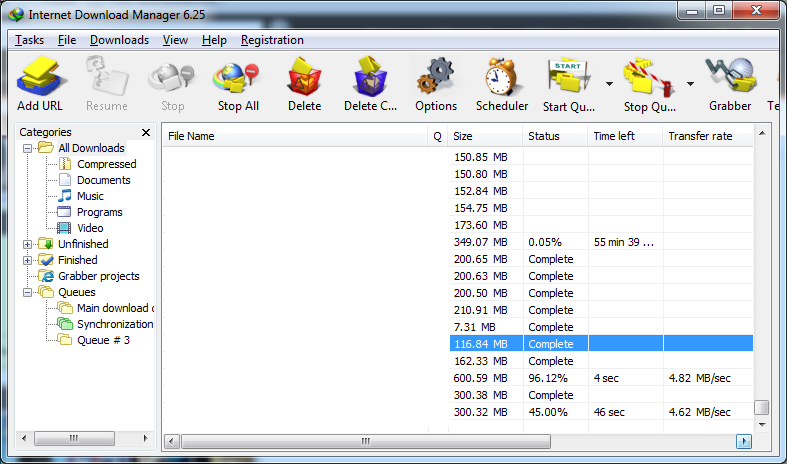Select the Programs category
The image size is (787, 464).
[99, 212]
